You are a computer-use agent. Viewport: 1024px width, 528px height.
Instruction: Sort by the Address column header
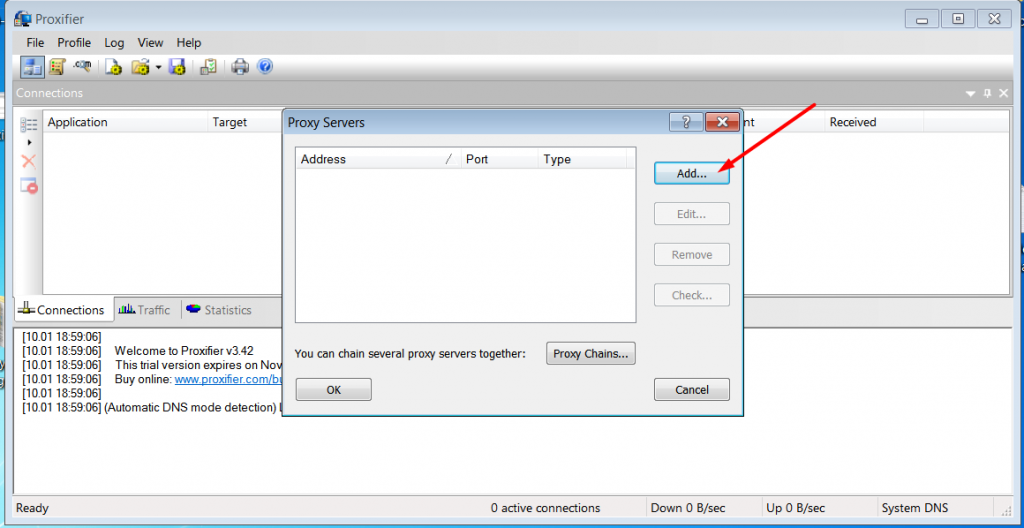(x=378, y=159)
